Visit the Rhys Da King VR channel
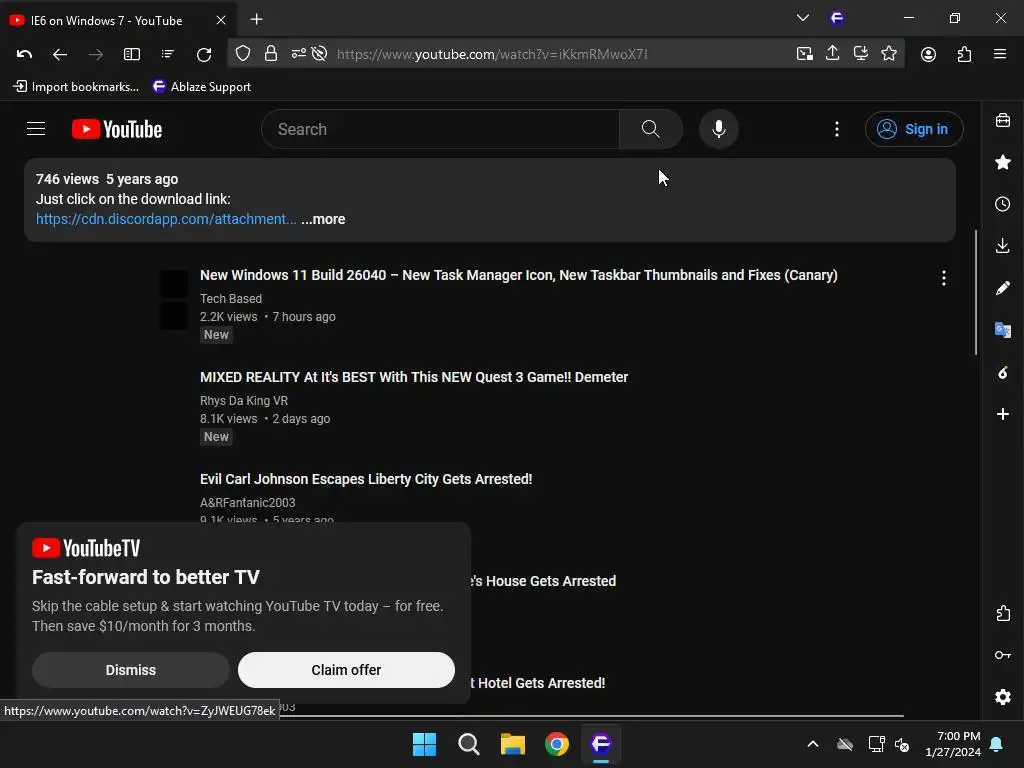Image resolution: width=1024 pixels, height=768 pixels. 244,400
